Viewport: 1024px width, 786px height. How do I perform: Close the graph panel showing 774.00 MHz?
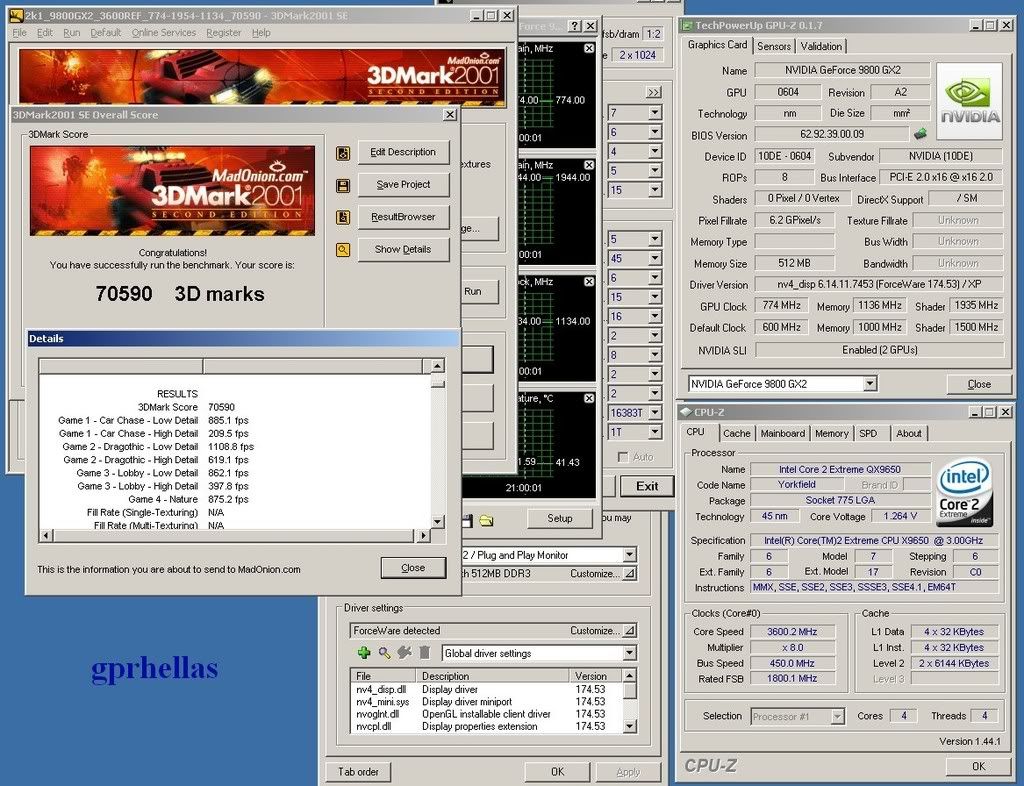[x=588, y=48]
